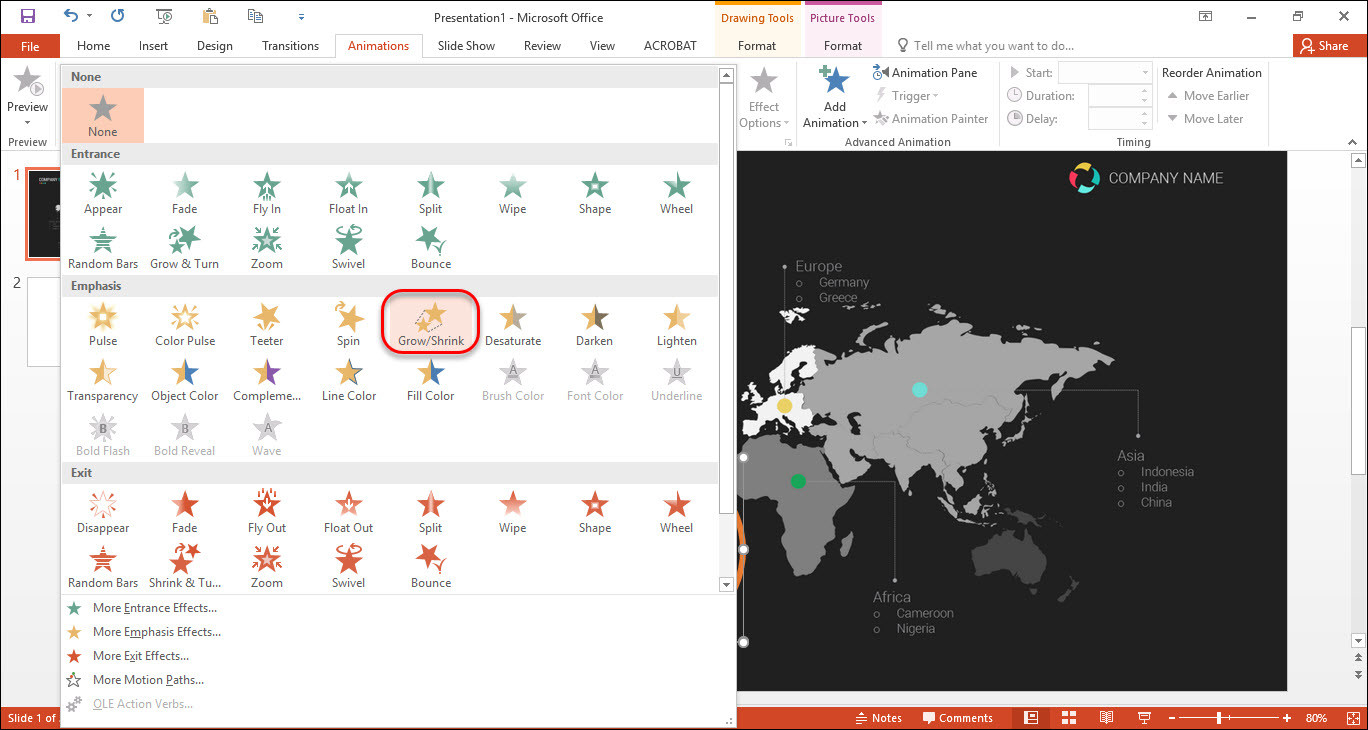Open More Entrance Effects dialog
This screenshot has width=1368, height=730.
[154, 608]
